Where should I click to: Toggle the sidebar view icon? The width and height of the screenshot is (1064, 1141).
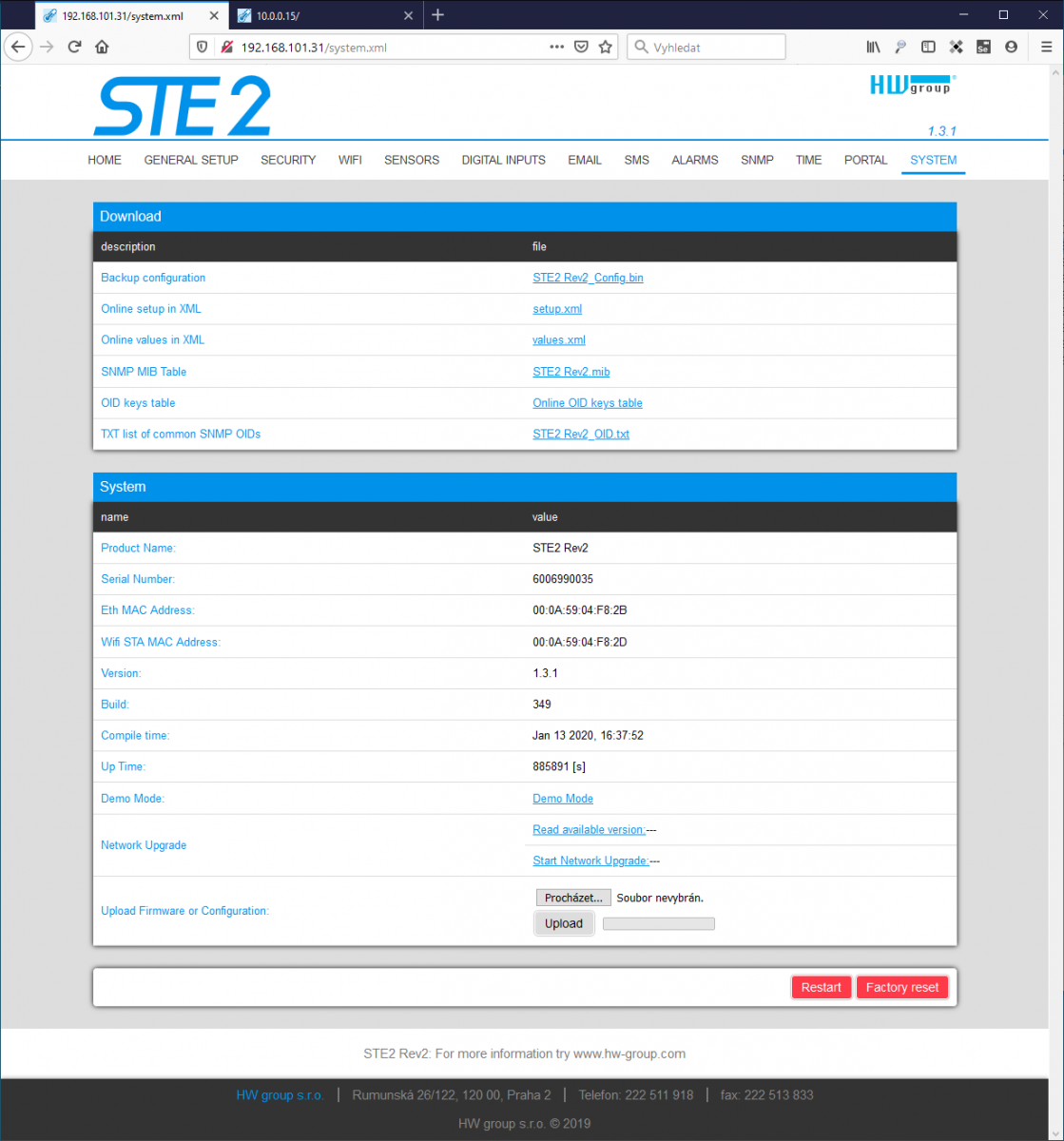(x=928, y=47)
